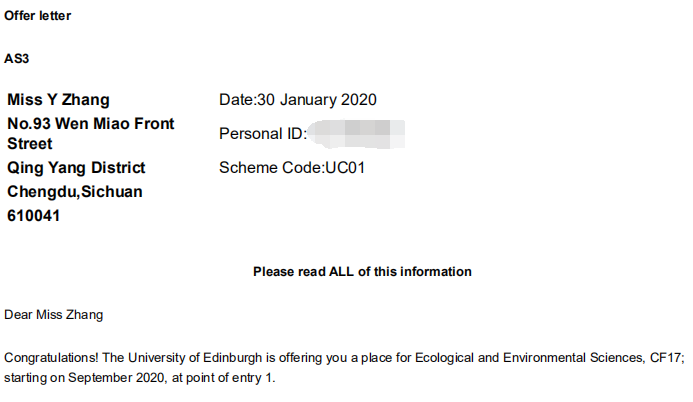Click the 'Offer letter' heading

pyautogui.click(x=37, y=15)
